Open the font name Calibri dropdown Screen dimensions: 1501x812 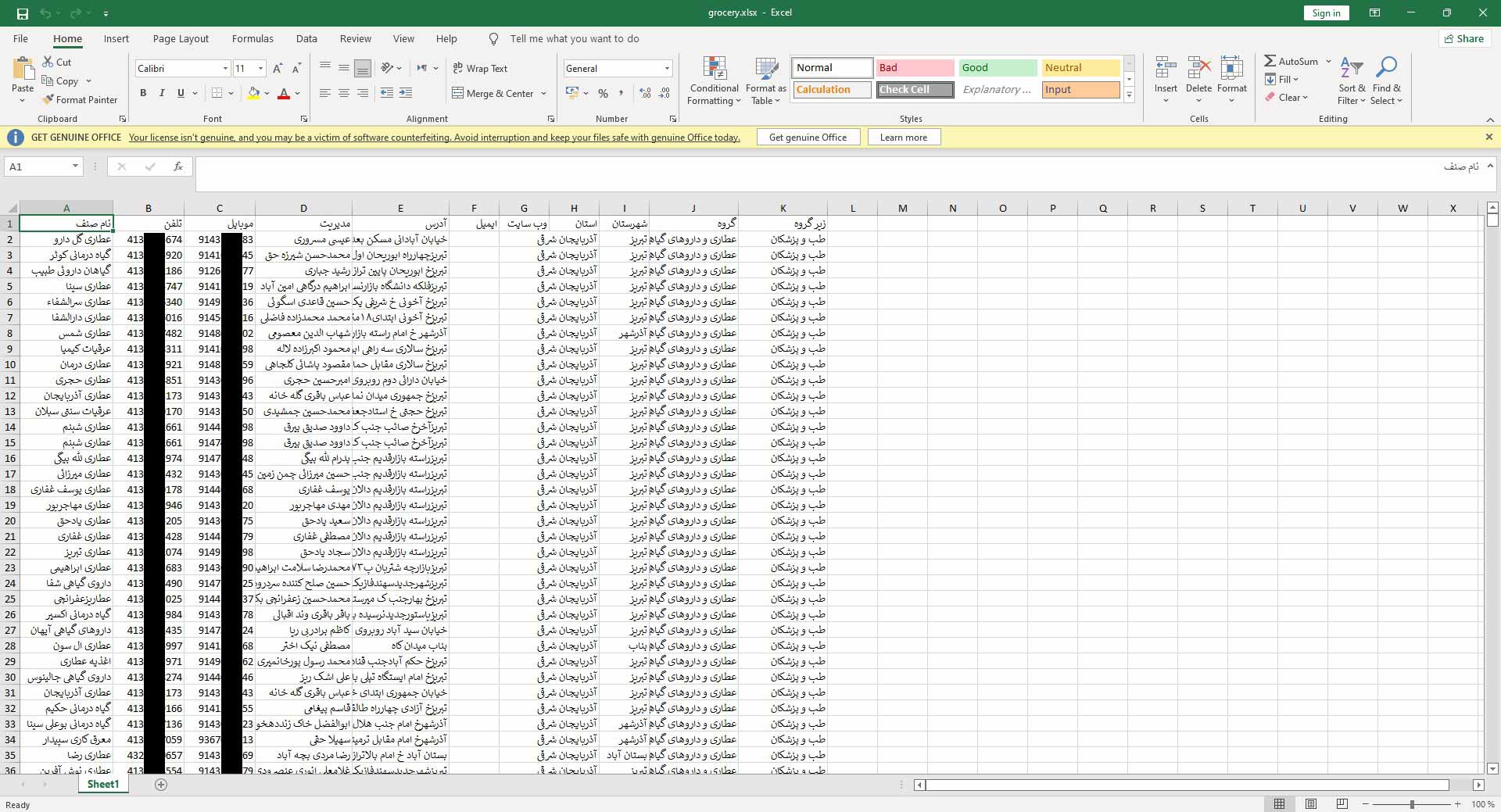225,69
